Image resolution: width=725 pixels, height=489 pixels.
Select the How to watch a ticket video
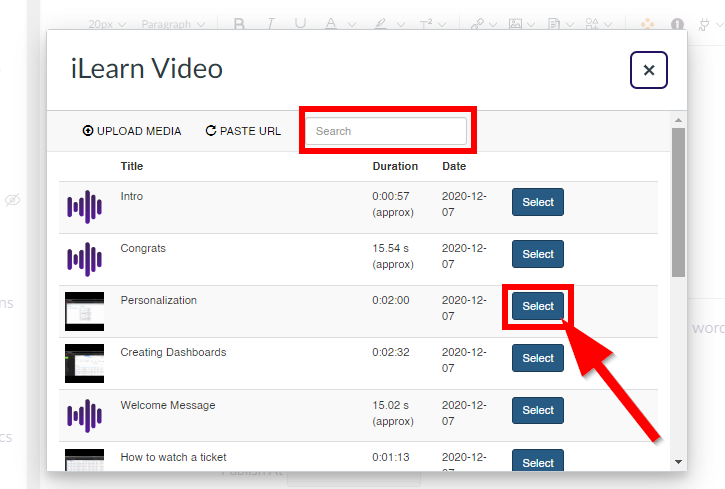click(x=538, y=460)
